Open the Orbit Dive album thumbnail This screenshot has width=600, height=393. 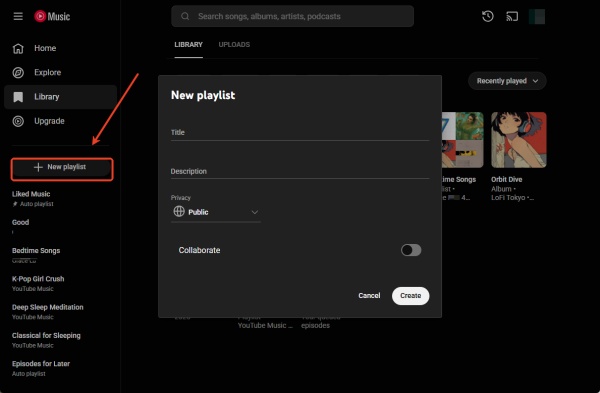pos(519,140)
